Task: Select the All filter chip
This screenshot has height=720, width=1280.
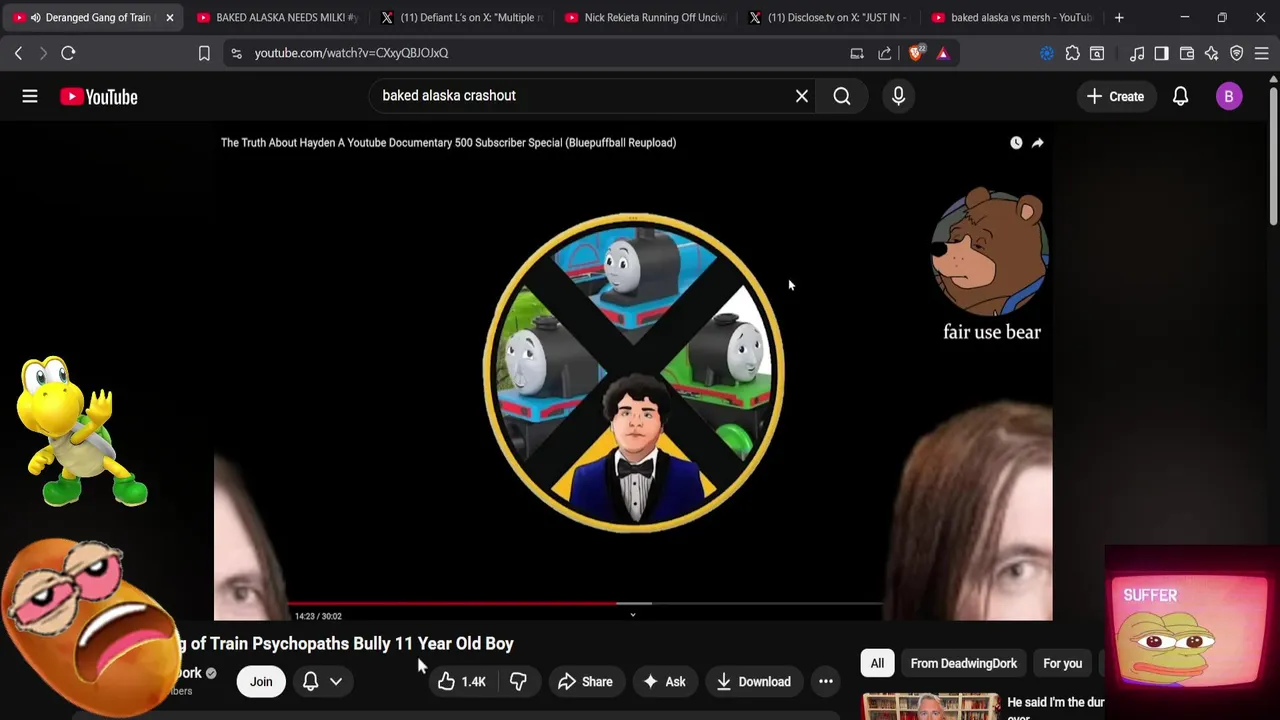Action: pyautogui.click(x=877, y=664)
